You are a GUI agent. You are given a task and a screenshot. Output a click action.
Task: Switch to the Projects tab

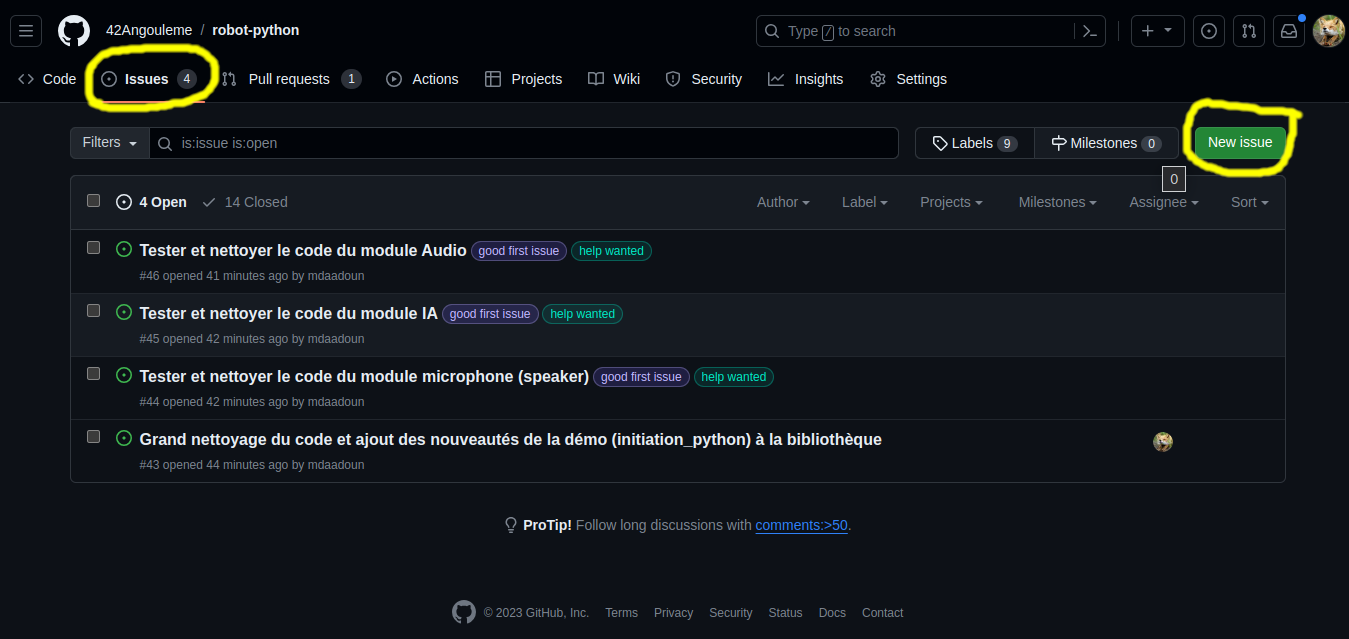523,79
